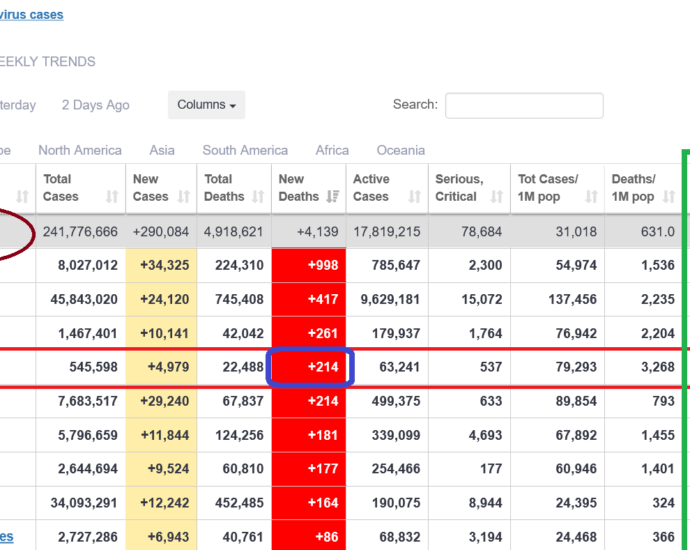Filter table by Africa
The height and width of the screenshot is (550, 690).
332,150
